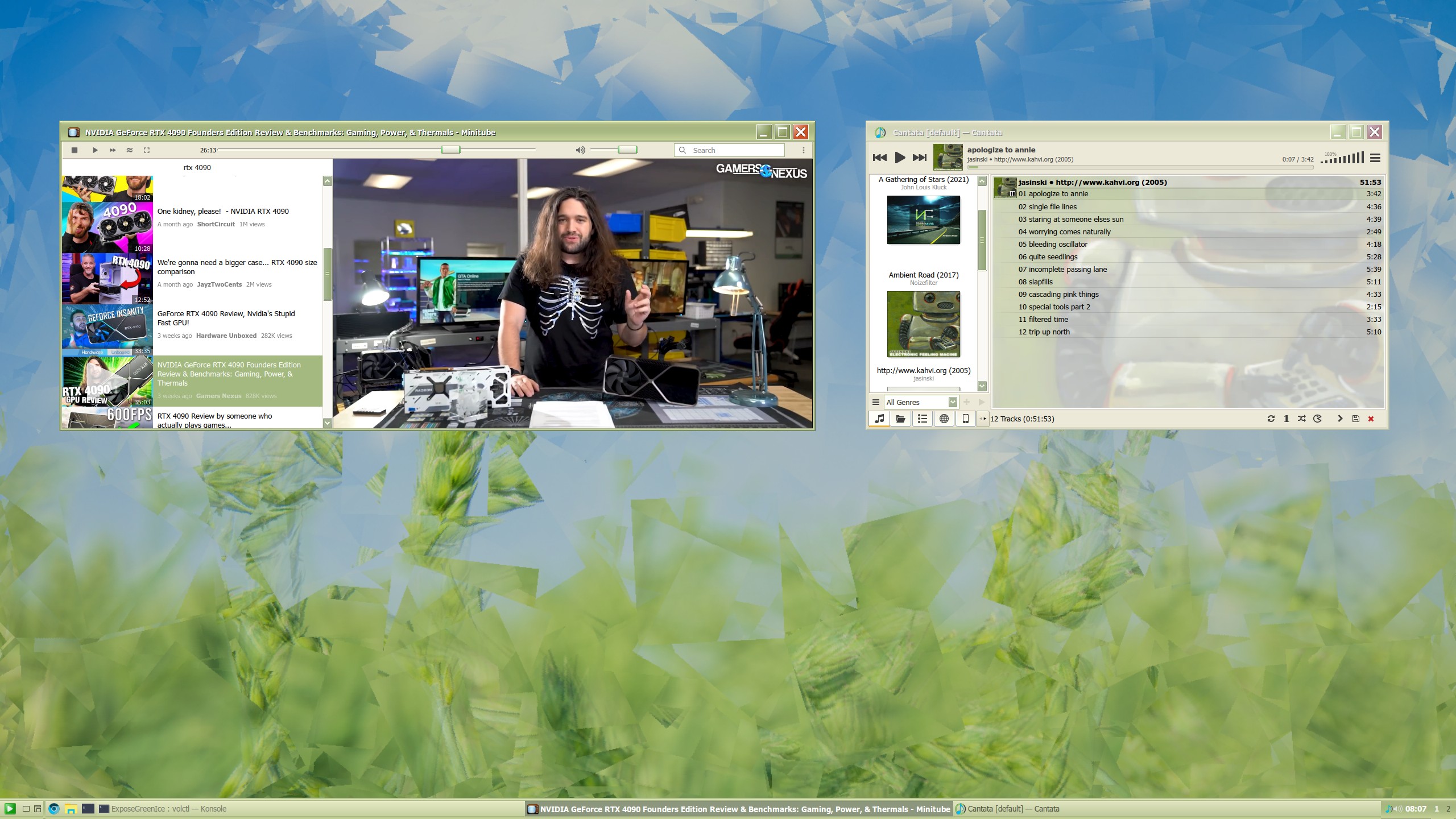The image size is (1456, 819).
Task: Open the library view options menu icon
Action: point(876,402)
